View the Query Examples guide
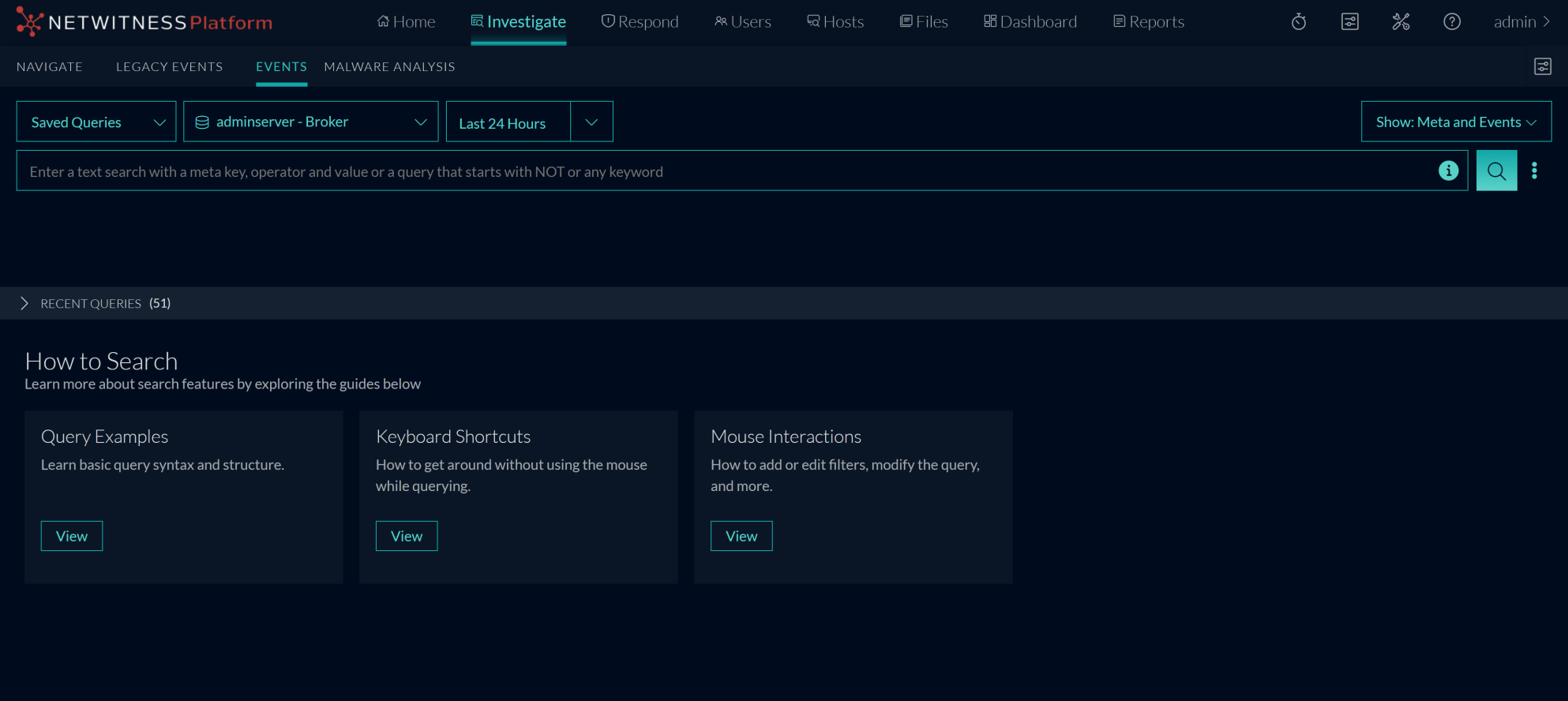This screenshot has width=1568, height=701. click(72, 536)
